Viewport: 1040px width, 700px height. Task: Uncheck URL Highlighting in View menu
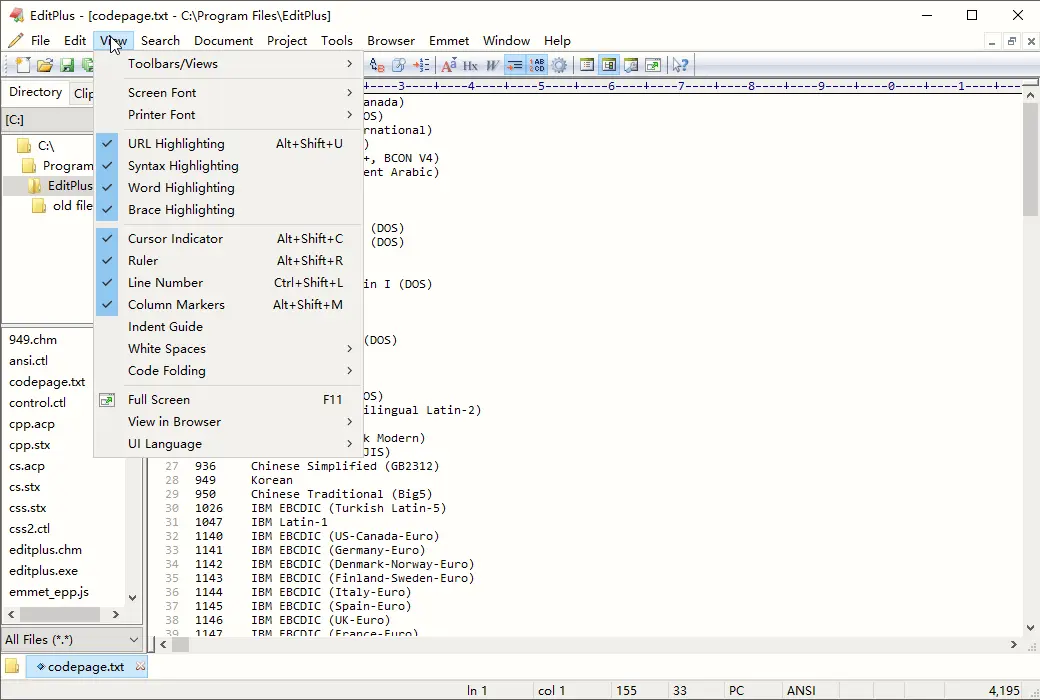(229, 143)
